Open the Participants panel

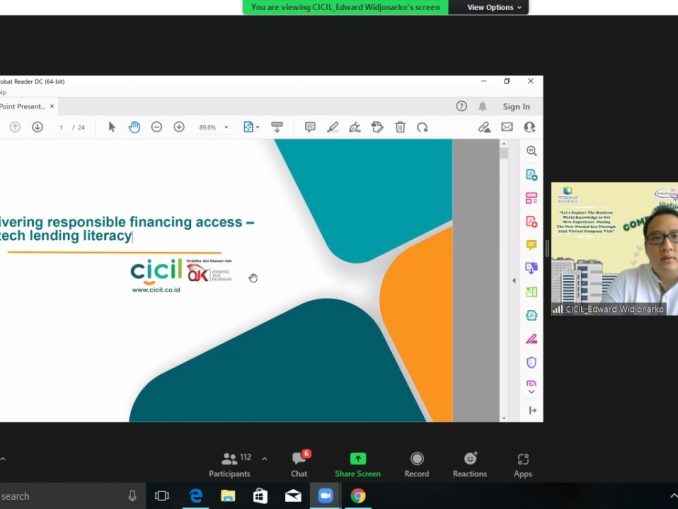click(230, 464)
